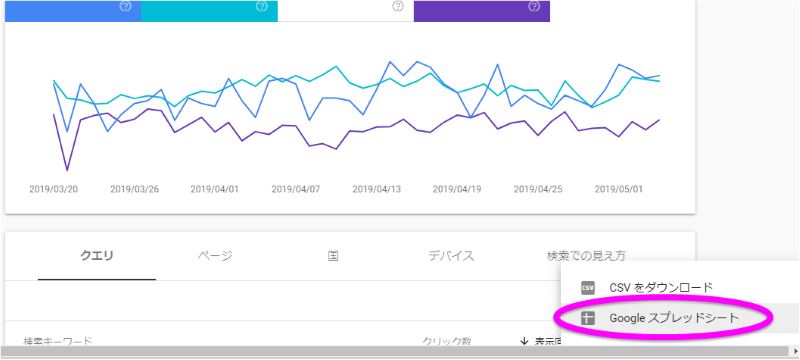800x360 pixels.
Task: Click the help icon on the blue metric card
Action: (x=125, y=7)
